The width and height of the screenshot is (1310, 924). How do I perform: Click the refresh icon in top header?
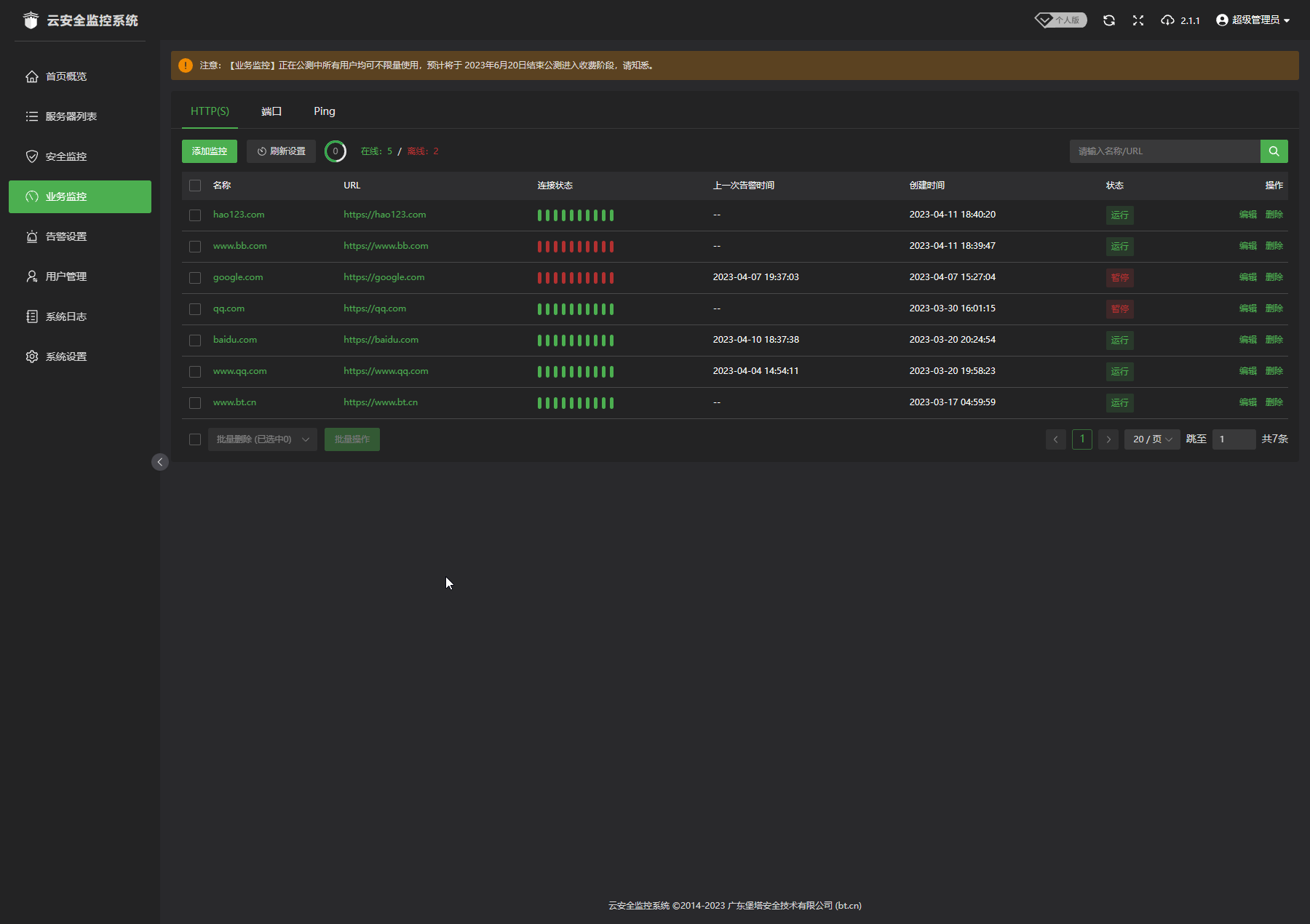(x=1108, y=20)
